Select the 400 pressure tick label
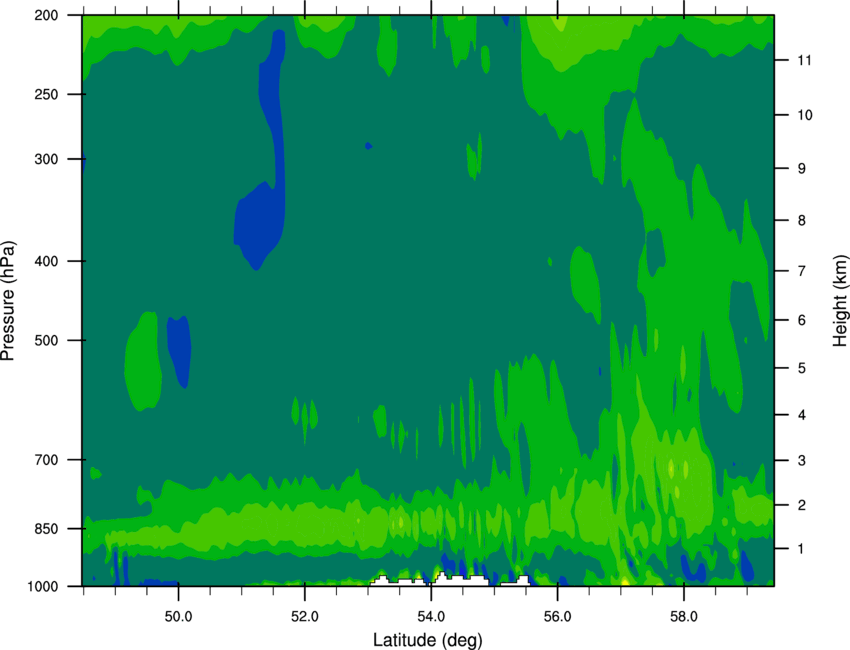 [46, 261]
